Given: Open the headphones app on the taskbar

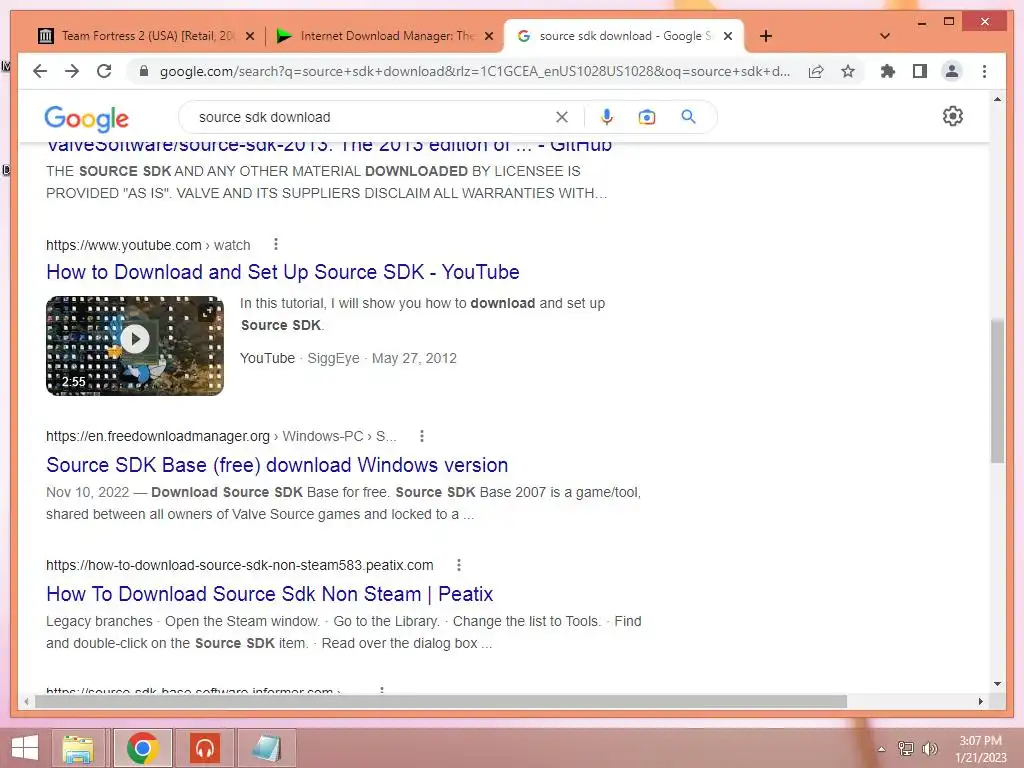Looking at the screenshot, I should (x=204, y=748).
